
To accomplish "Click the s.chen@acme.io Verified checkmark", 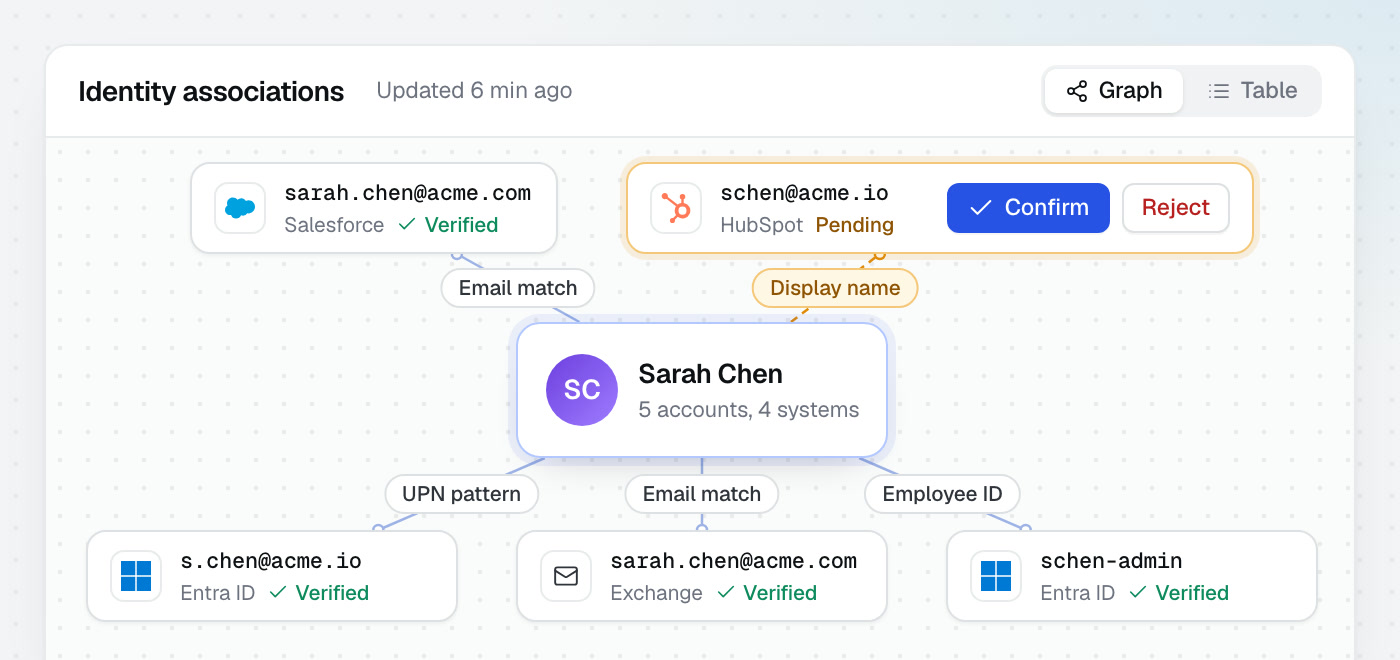I will coord(277,593).
